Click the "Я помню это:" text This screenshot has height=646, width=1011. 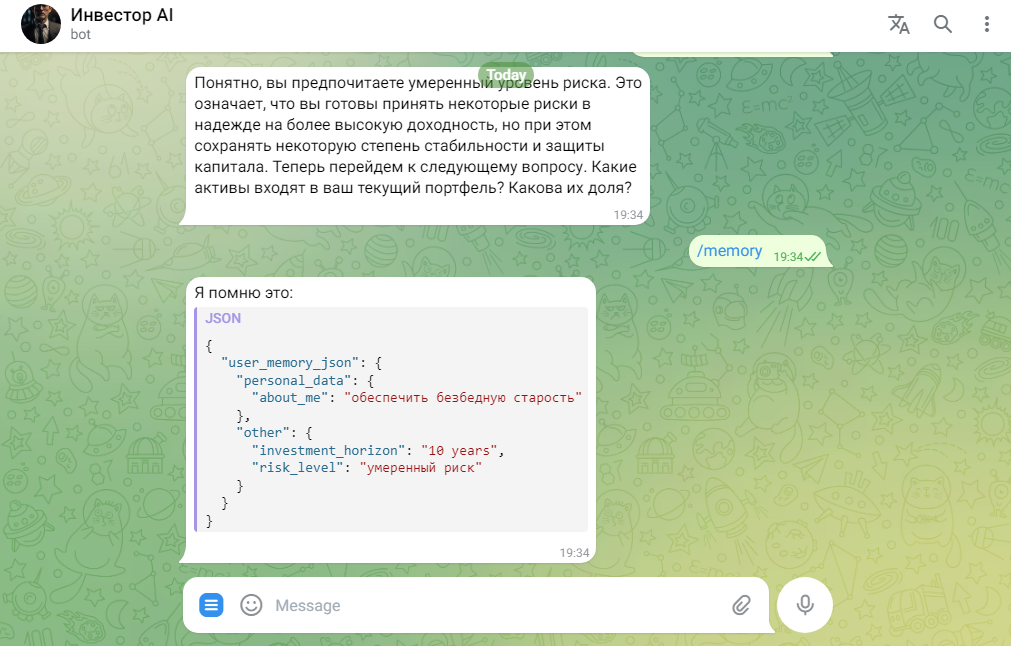pyautogui.click(x=244, y=293)
